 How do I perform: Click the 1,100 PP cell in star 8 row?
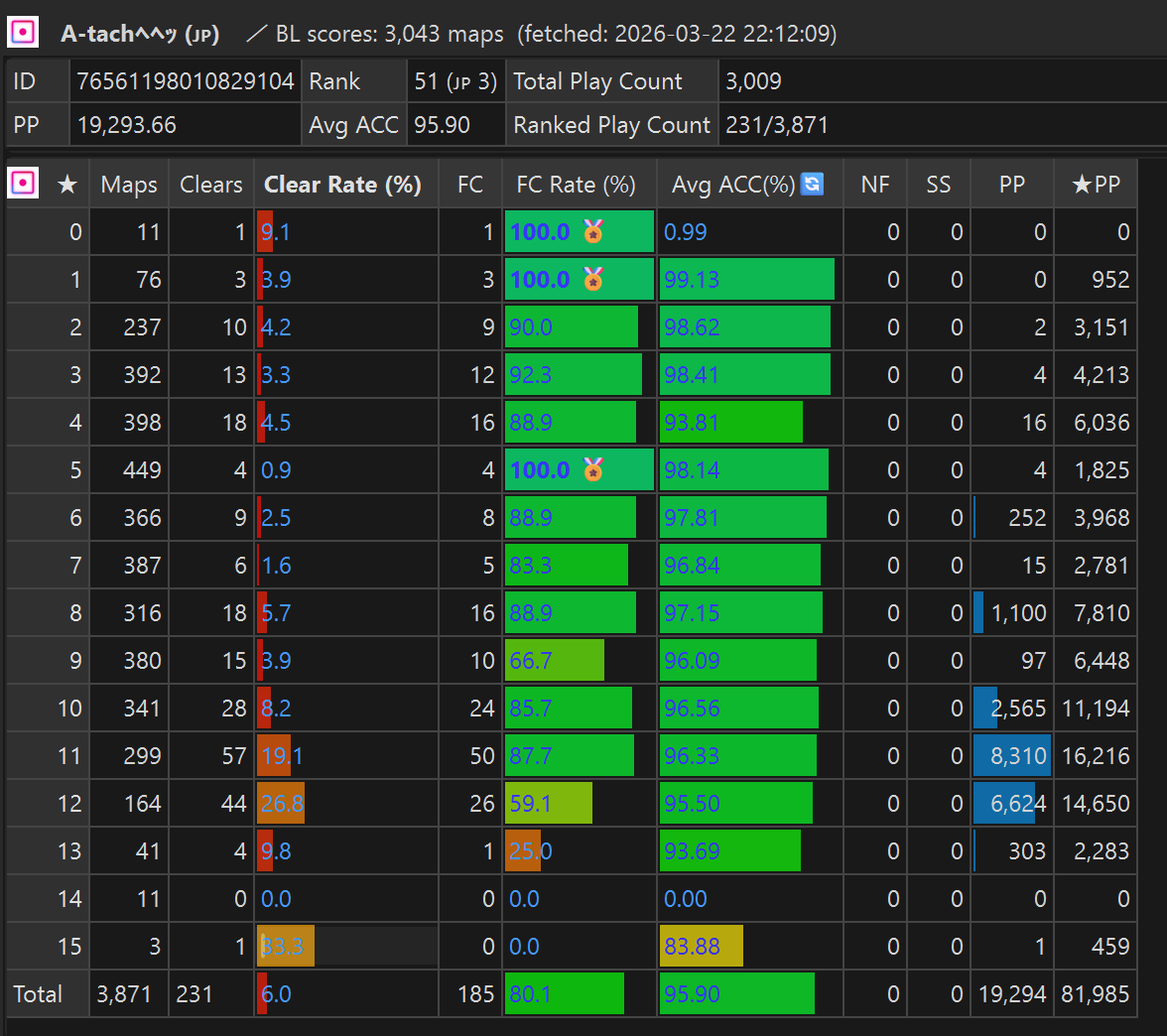point(1012,612)
